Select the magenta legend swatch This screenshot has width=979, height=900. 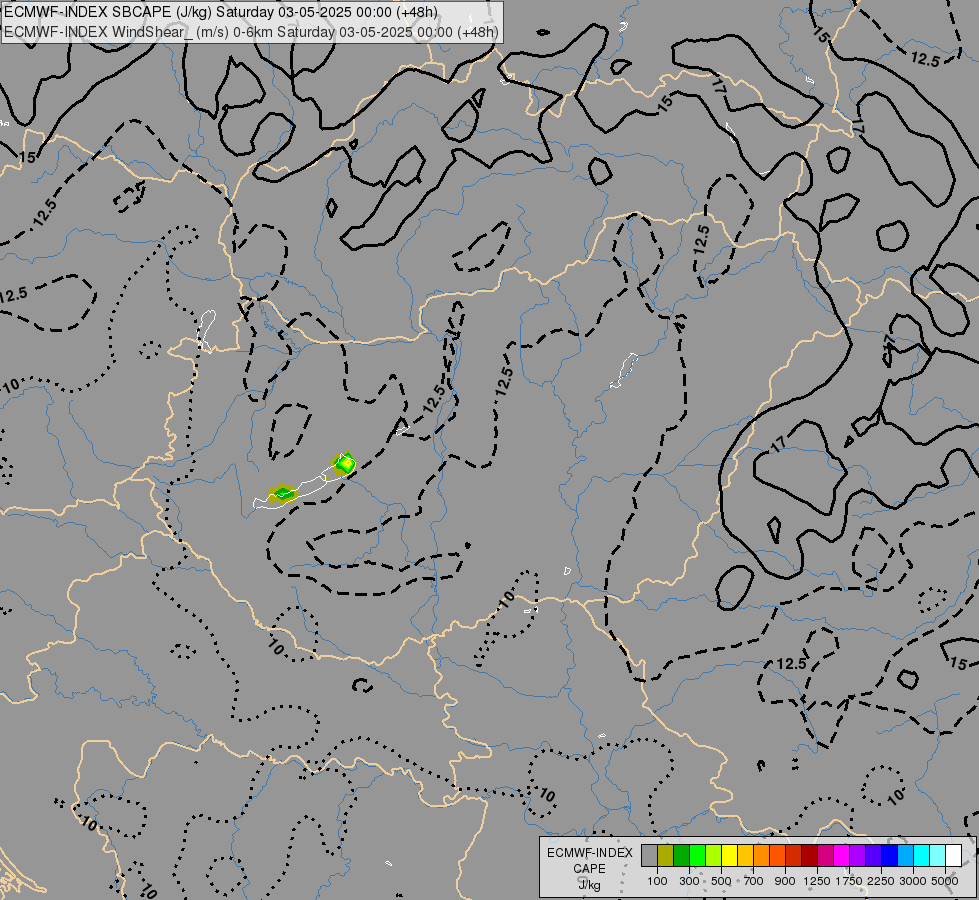pyautogui.click(x=842, y=856)
